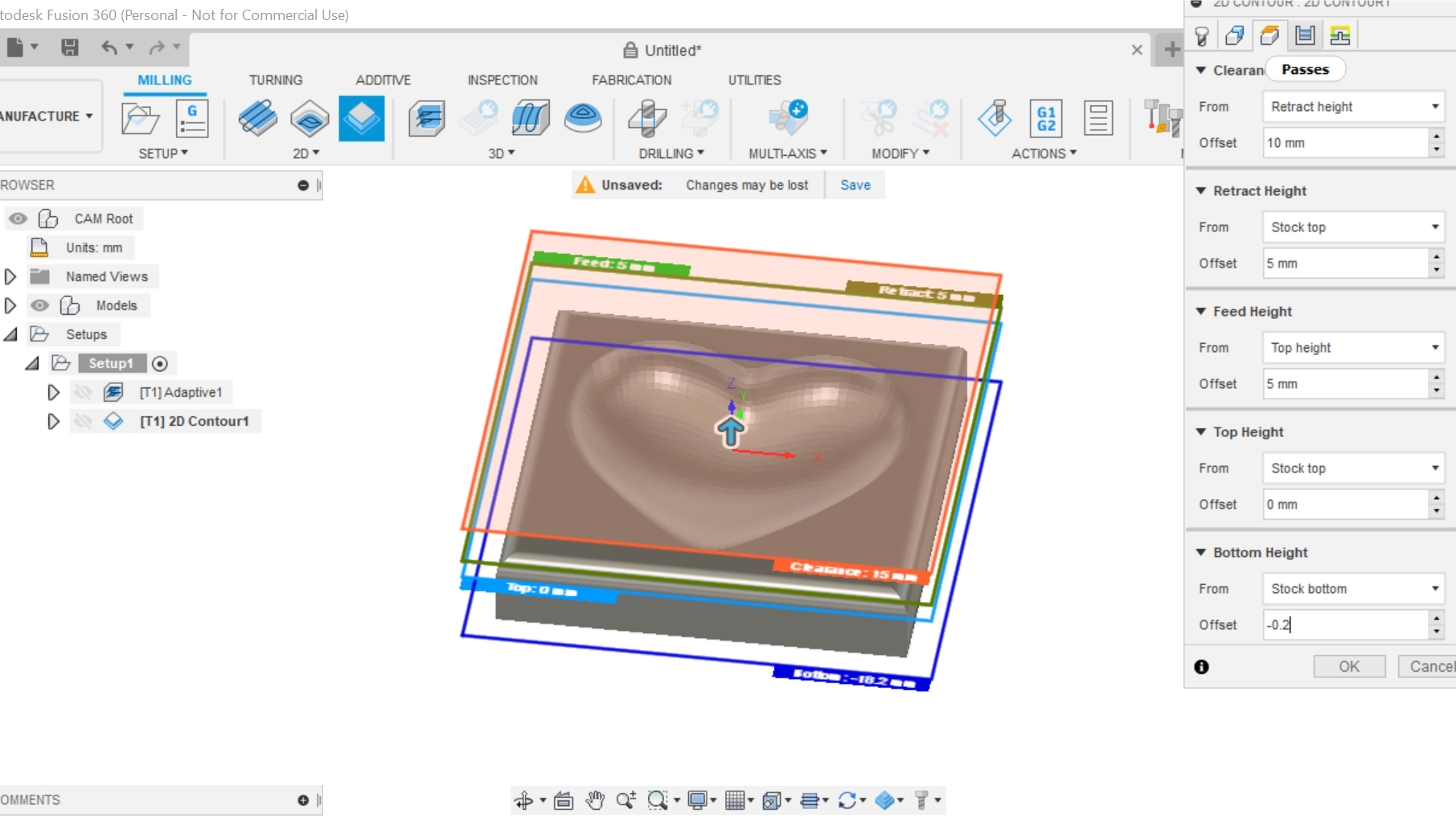This screenshot has height=818, width=1456.
Task: Increase Feed Height offset with stepper arrow
Action: click(1437, 378)
